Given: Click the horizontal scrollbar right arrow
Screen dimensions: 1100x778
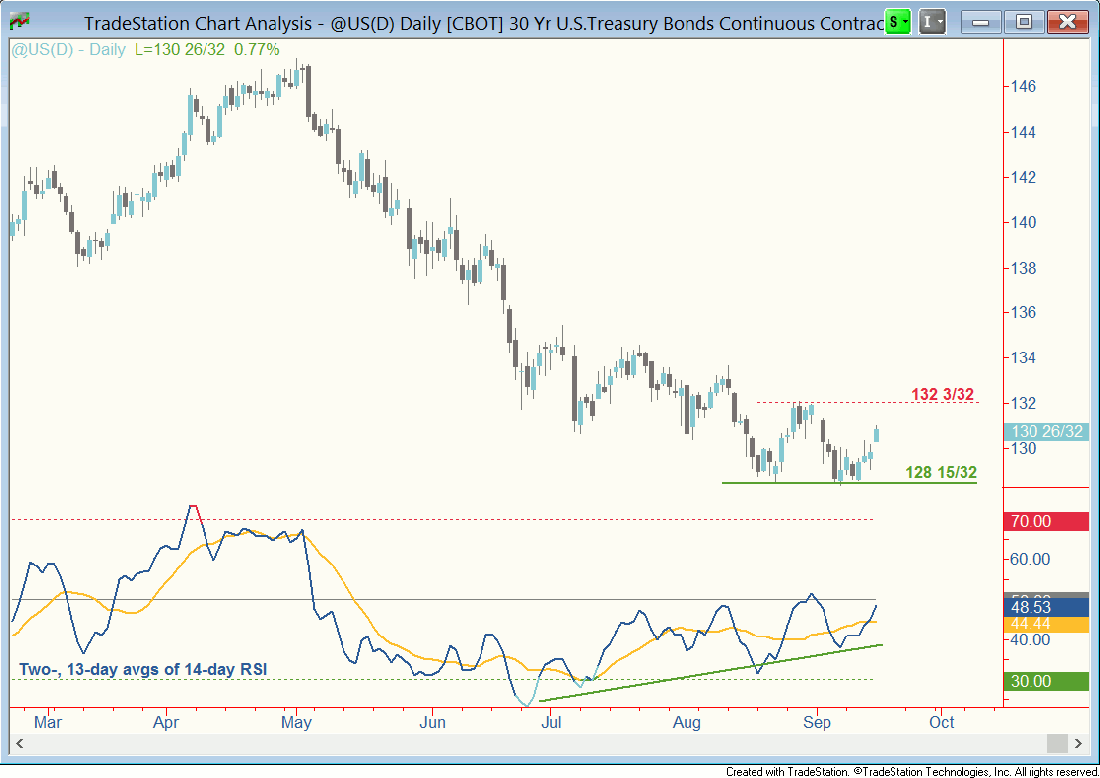Looking at the screenshot, I should point(1078,744).
